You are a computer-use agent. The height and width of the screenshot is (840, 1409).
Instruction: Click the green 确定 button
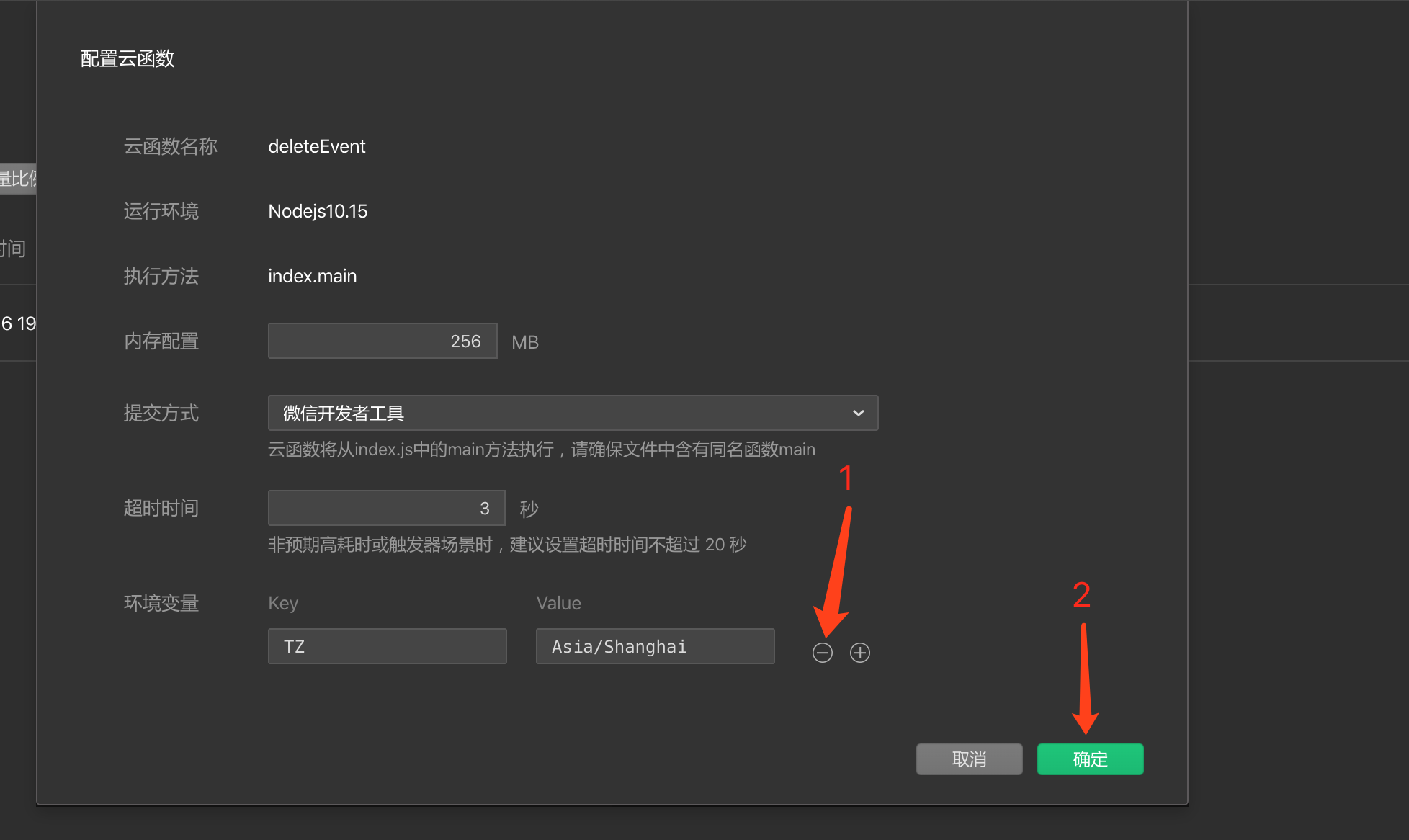(1089, 759)
